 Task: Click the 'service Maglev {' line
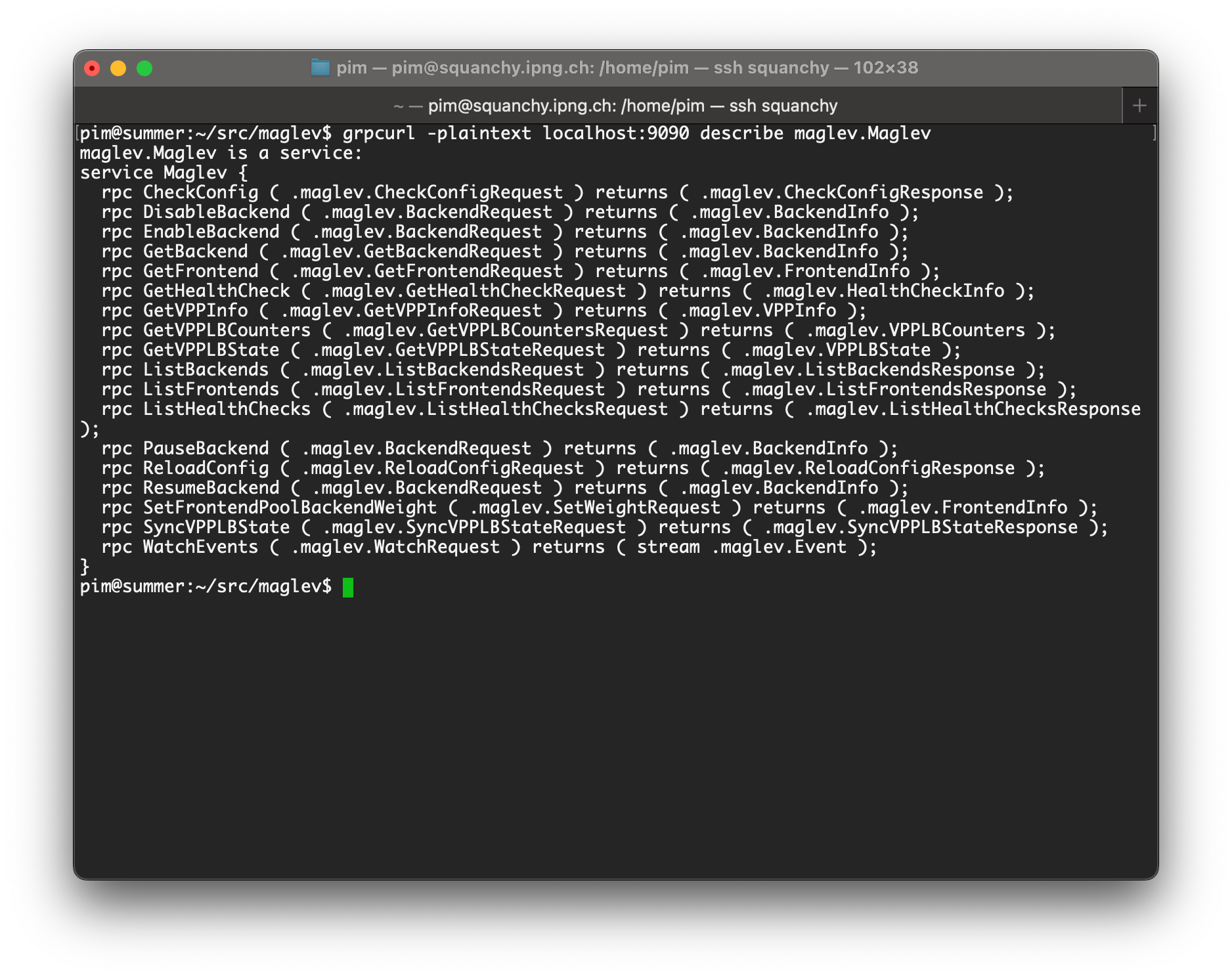click(164, 173)
